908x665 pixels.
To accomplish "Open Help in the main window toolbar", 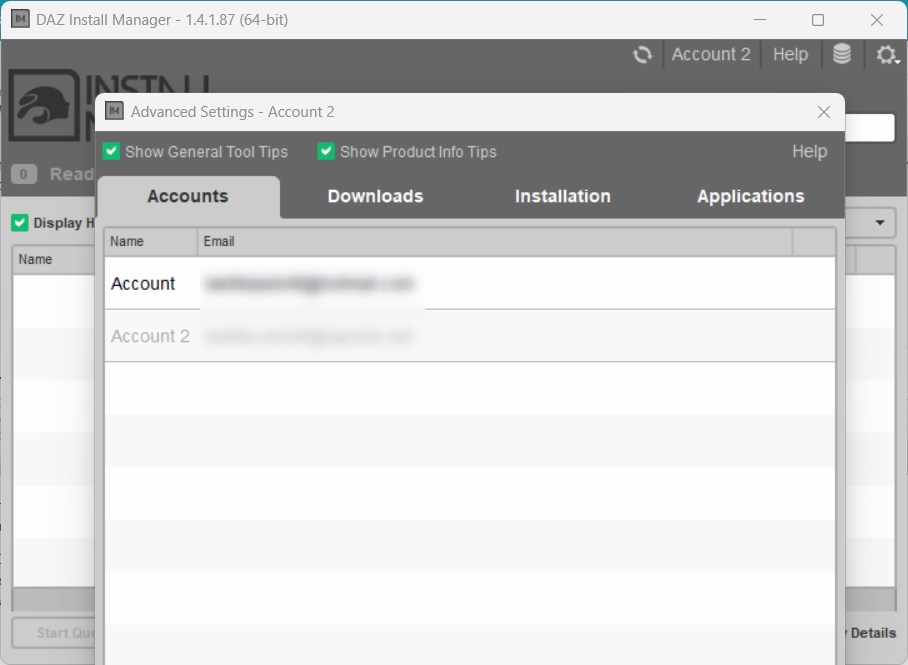I will (790, 54).
